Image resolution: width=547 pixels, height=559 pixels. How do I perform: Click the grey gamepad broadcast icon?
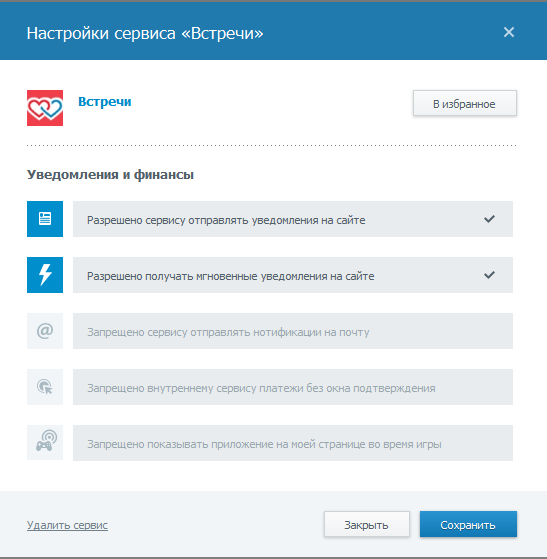tap(45, 442)
